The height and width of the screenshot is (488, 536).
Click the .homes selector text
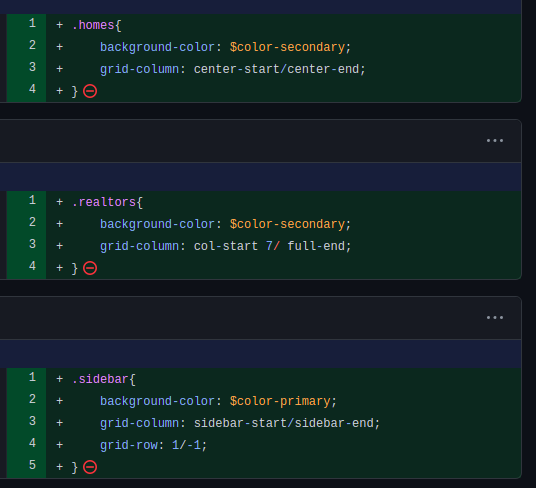coord(93,25)
